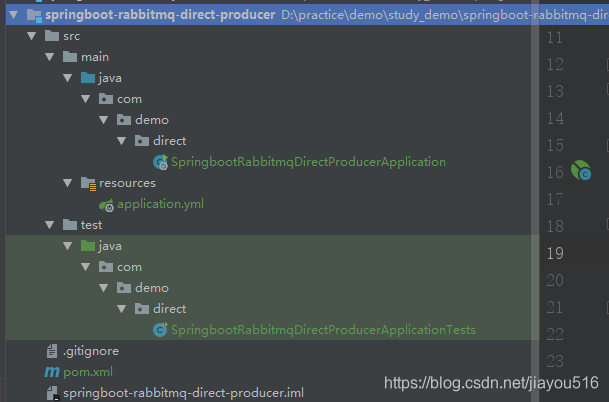Click the blue java sources root icon
This screenshot has height=402, width=609.
point(88,78)
